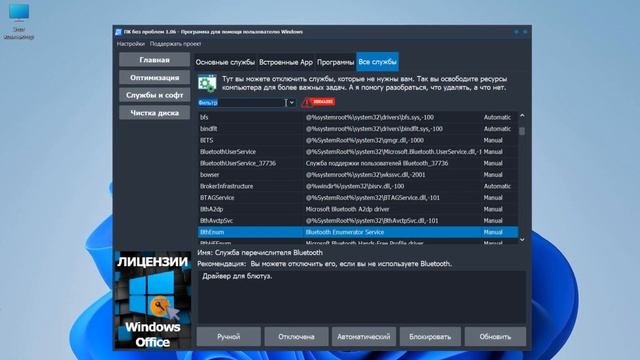This screenshot has width=640, height=360.
Task: Click the Лицензии Windows Office banner
Action: tap(153, 300)
